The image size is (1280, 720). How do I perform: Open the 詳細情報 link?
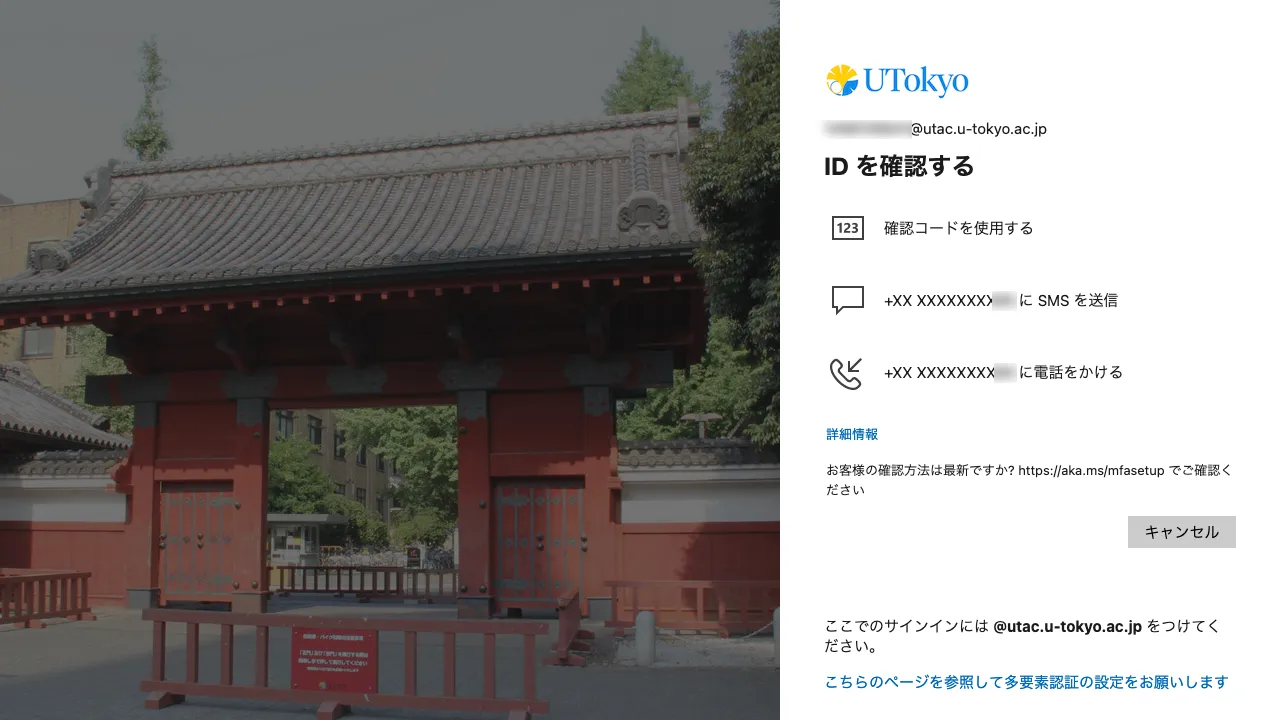[852, 434]
